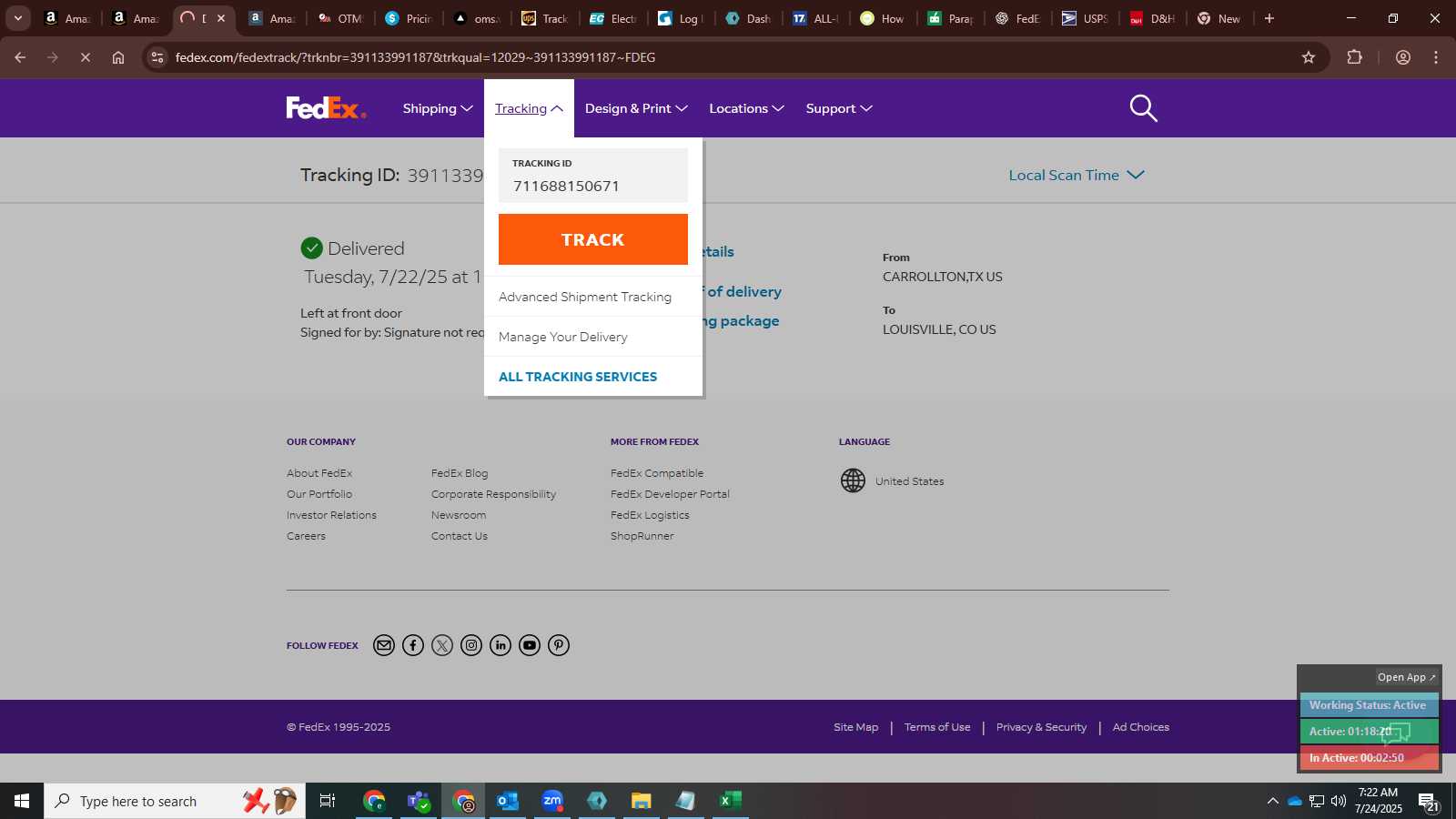Image resolution: width=1456 pixels, height=819 pixels.
Task: Close the current FedEx tracking tab
Action: [220, 18]
